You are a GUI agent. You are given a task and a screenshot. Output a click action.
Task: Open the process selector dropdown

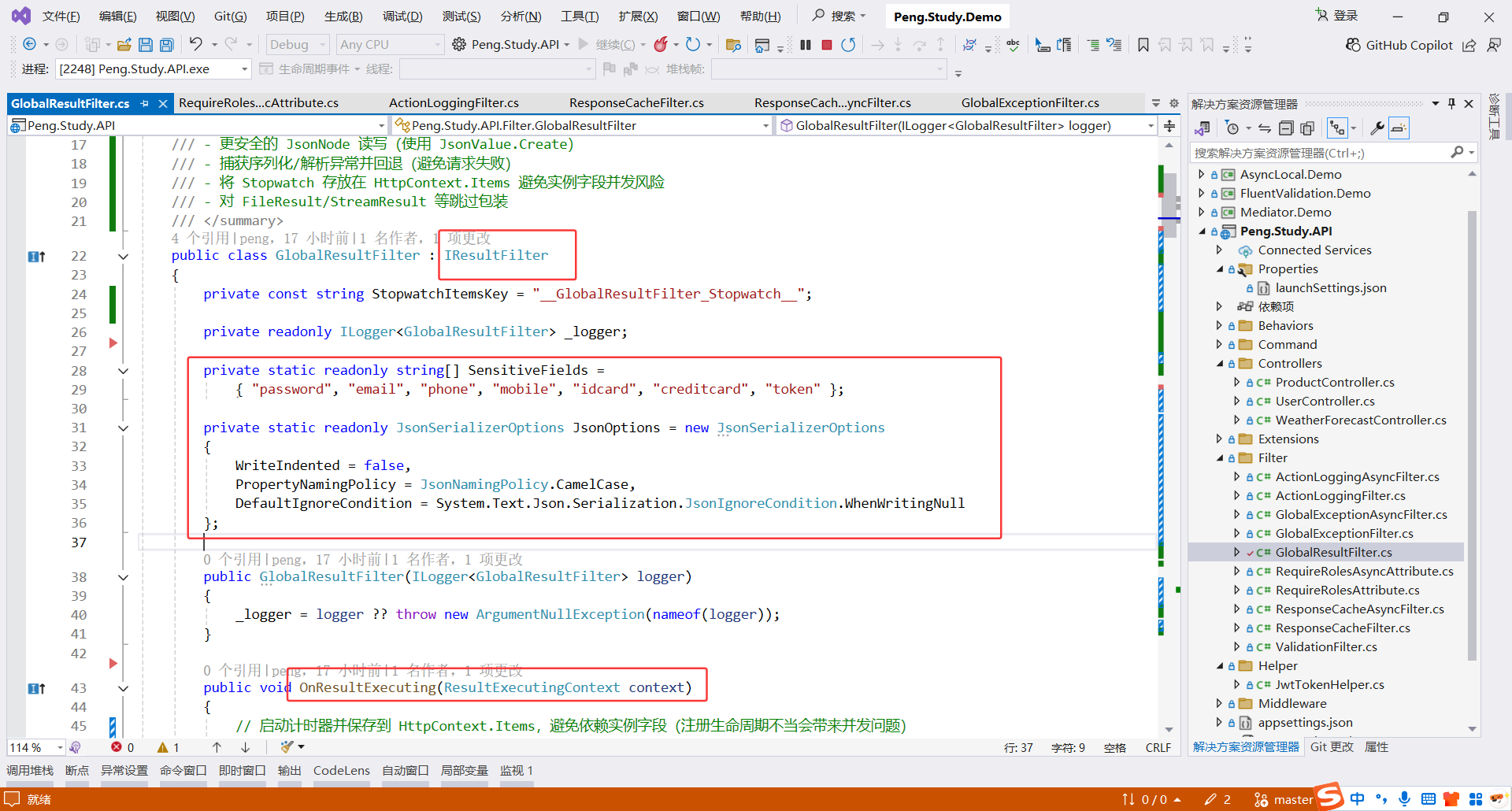(x=154, y=69)
